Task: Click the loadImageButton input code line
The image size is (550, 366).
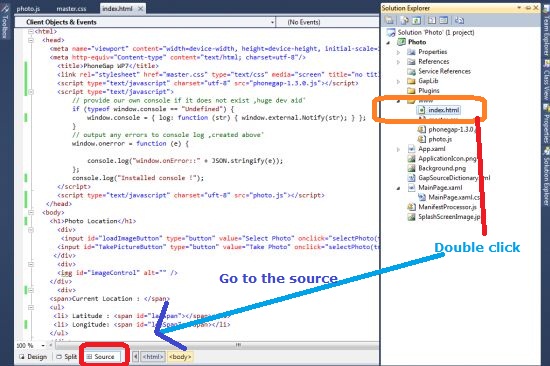Action: pos(220,238)
